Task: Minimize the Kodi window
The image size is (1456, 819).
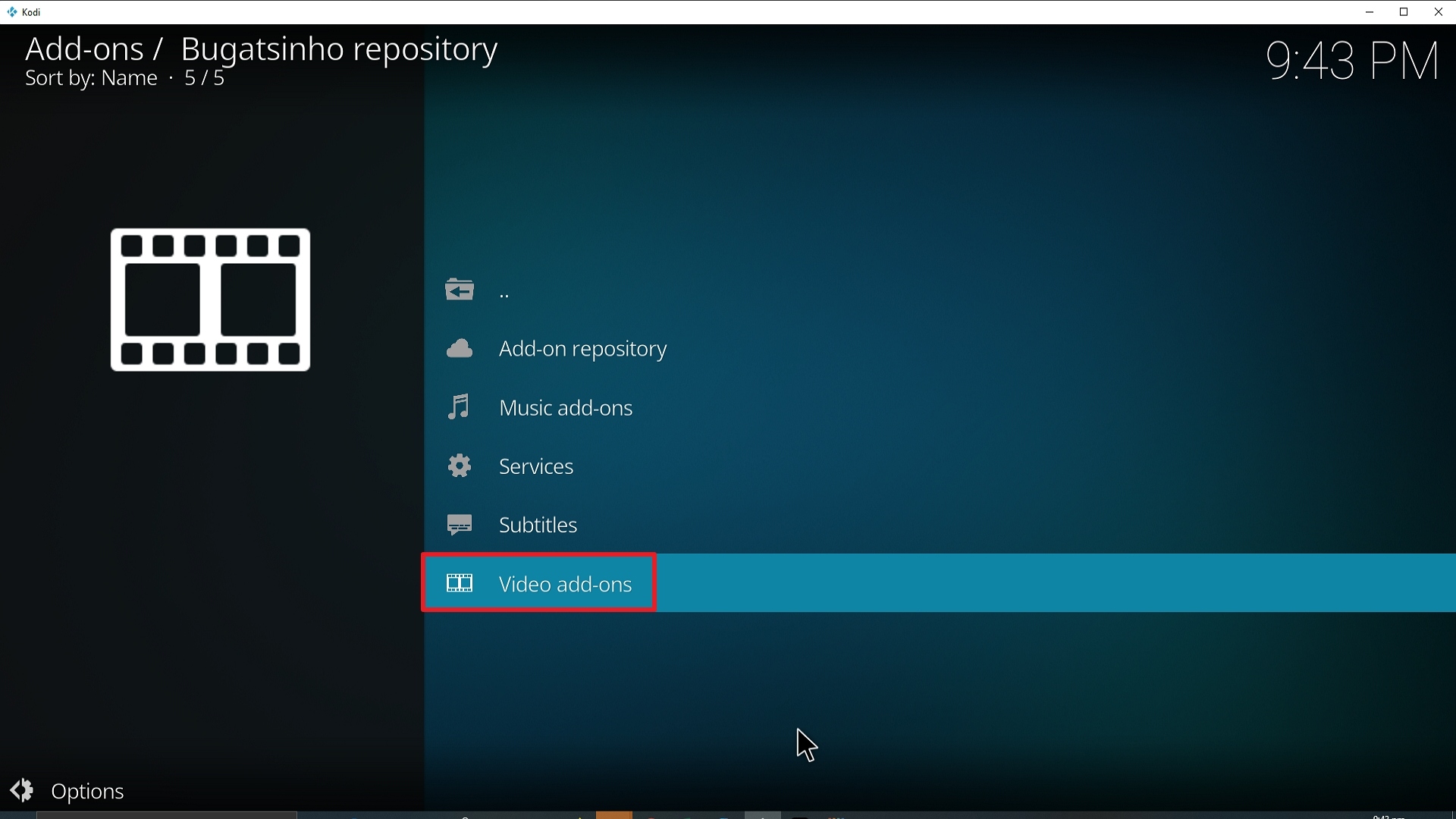Action: tap(1370, 12)
